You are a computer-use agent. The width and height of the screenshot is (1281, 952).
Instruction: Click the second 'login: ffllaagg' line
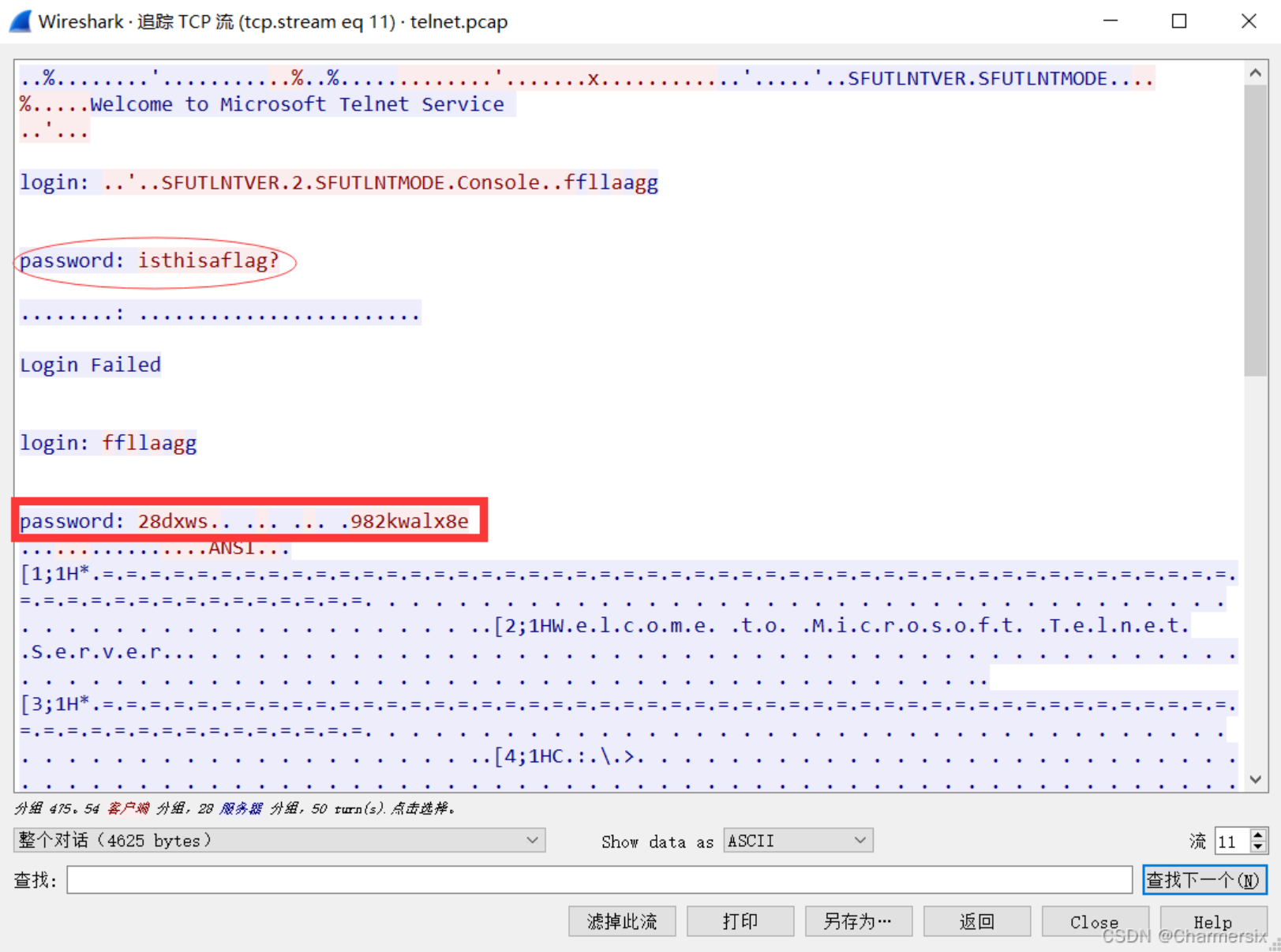click(x=108, y=443)
